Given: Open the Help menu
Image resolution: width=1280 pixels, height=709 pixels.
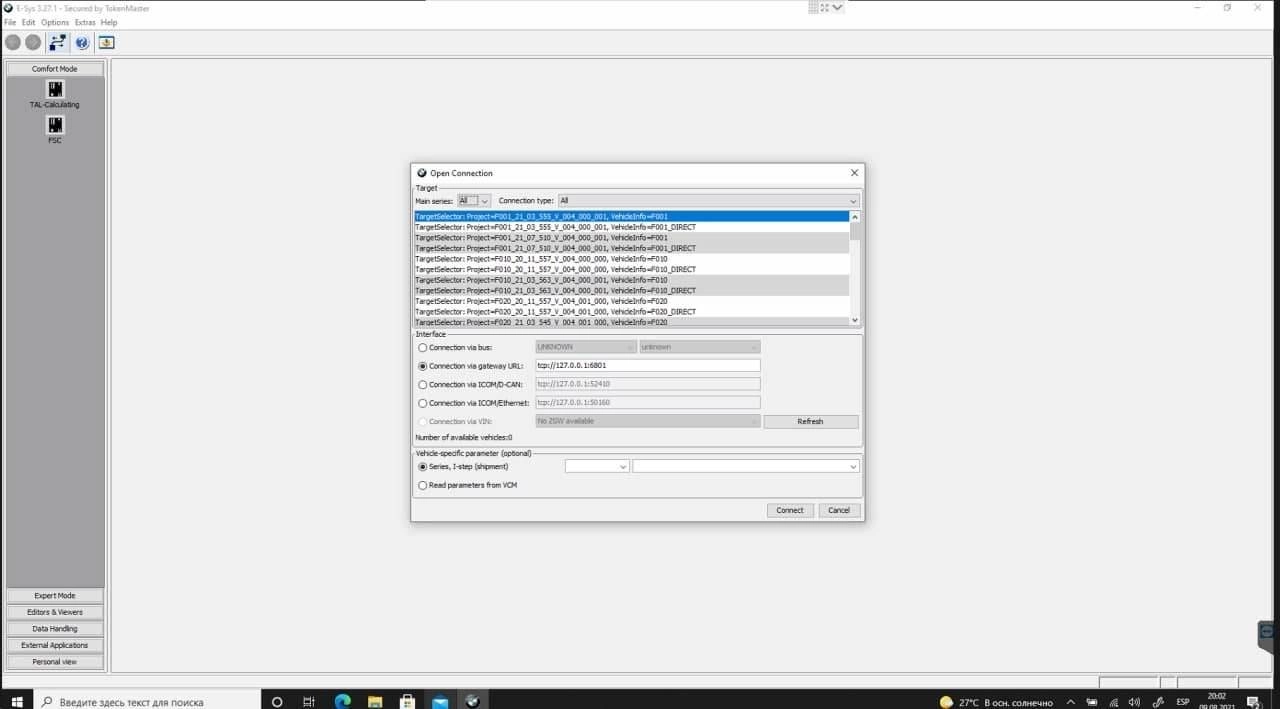Looking at the screenshot, I should 109,22.
